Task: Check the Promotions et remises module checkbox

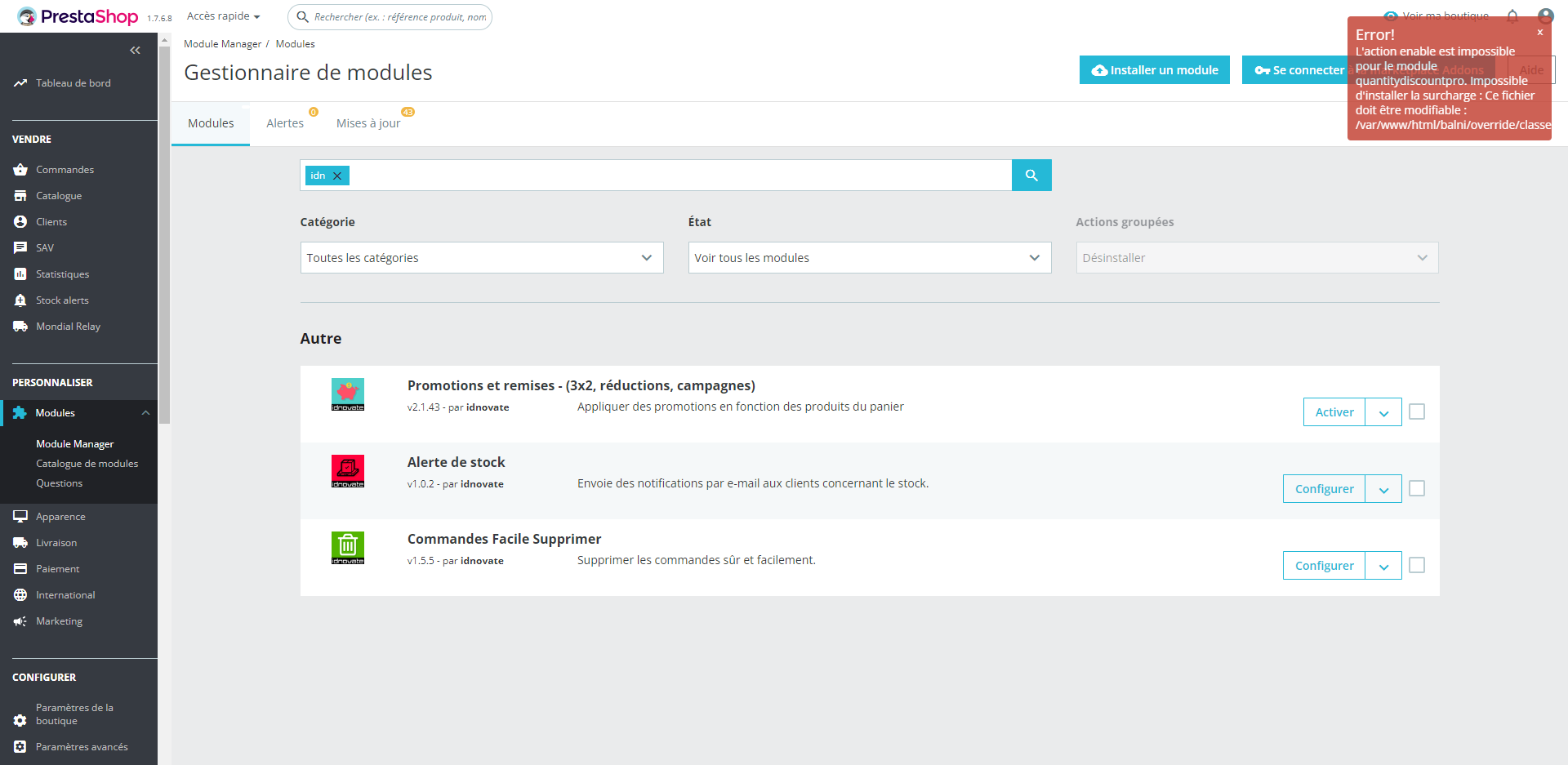Action: (x=1417, y=411)
